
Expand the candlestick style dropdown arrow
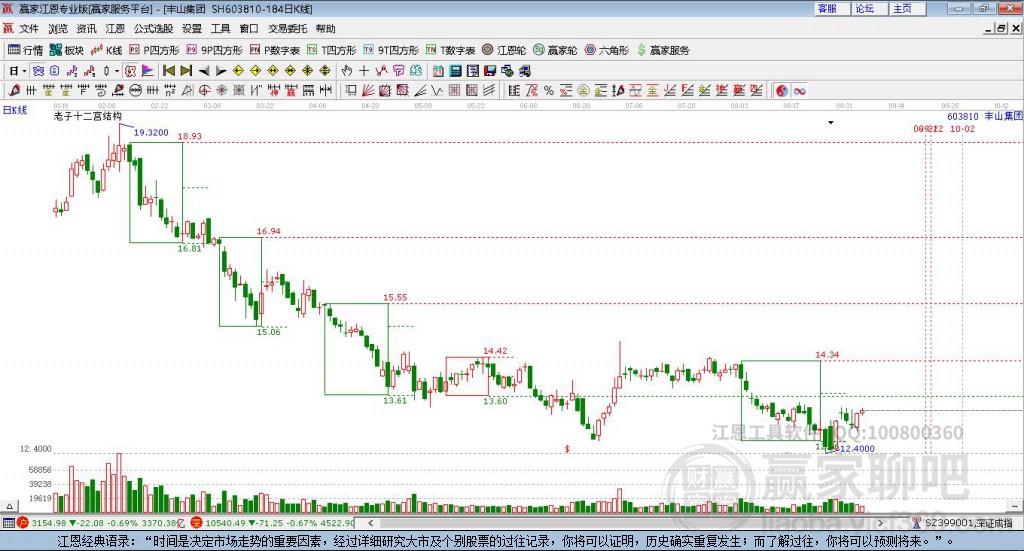(x=117, y=71)
